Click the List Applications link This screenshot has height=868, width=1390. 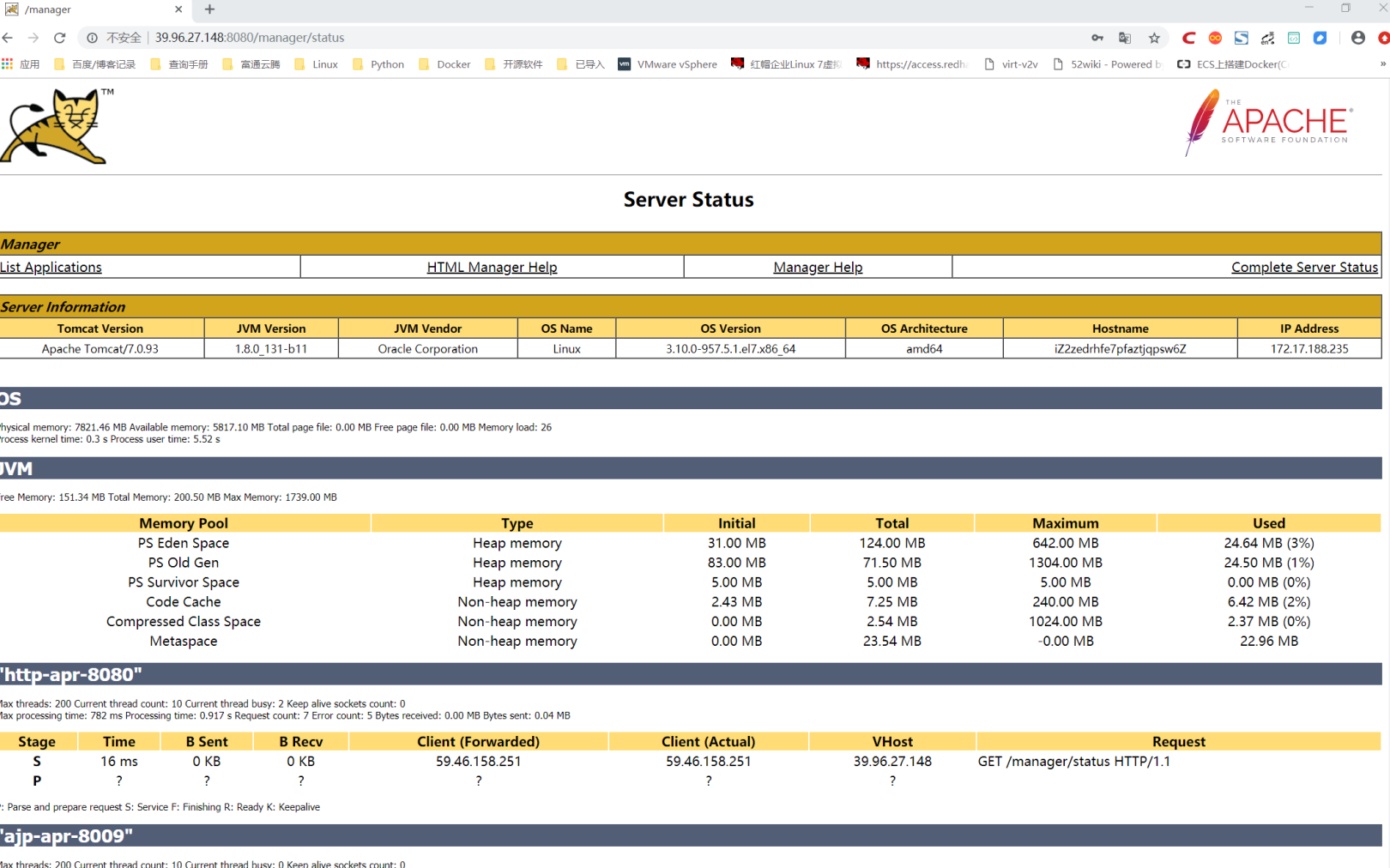pyautogui.click(x=51, y=268)
